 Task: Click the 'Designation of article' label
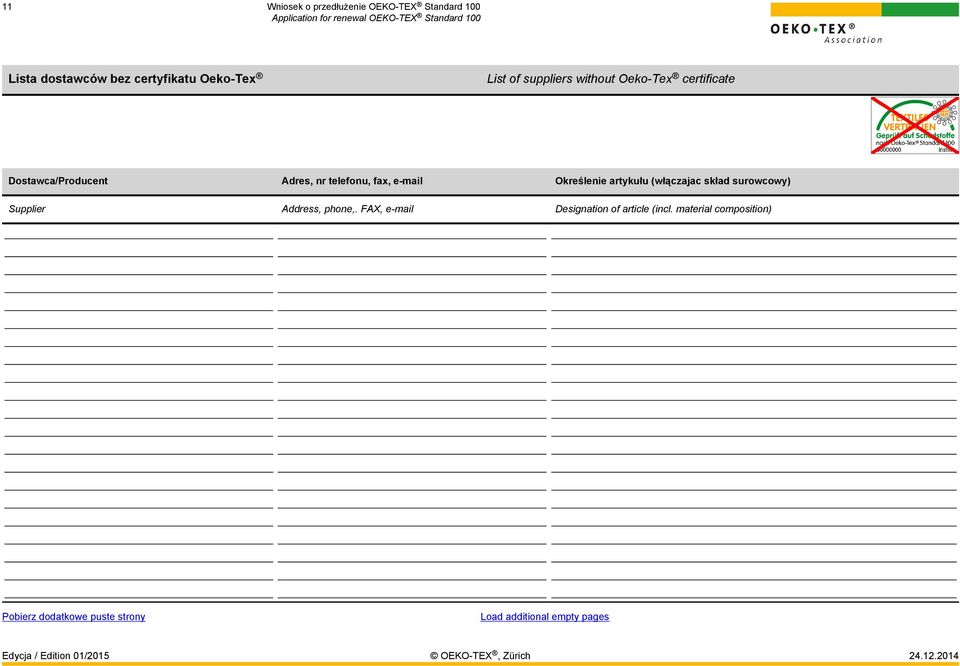(663, 209)
